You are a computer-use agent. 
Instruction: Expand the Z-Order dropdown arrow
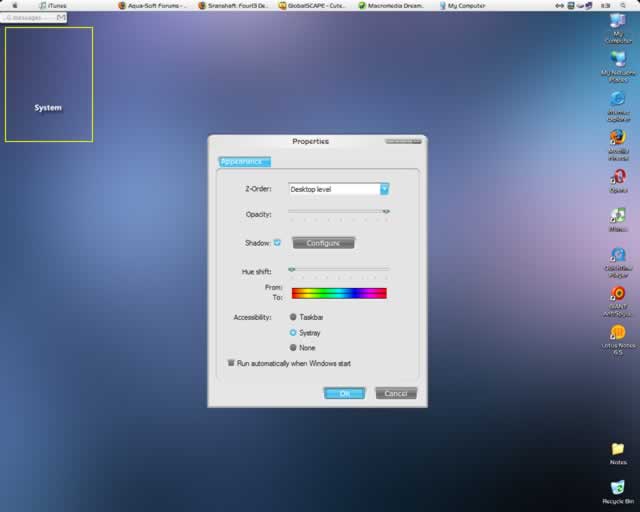384,189
